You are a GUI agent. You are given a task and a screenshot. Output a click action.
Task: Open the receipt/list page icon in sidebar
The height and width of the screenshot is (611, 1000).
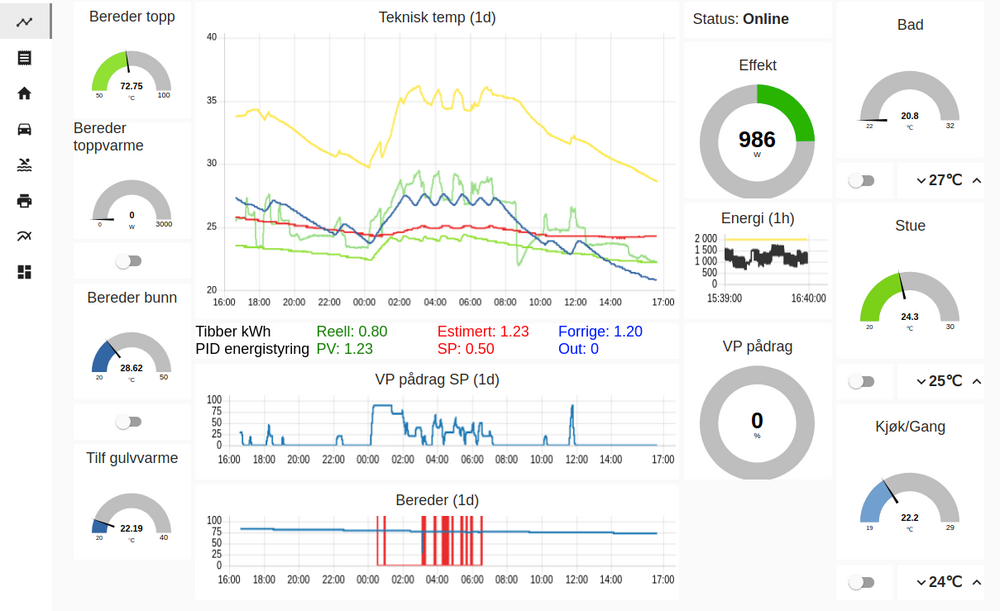click(25, 58)
